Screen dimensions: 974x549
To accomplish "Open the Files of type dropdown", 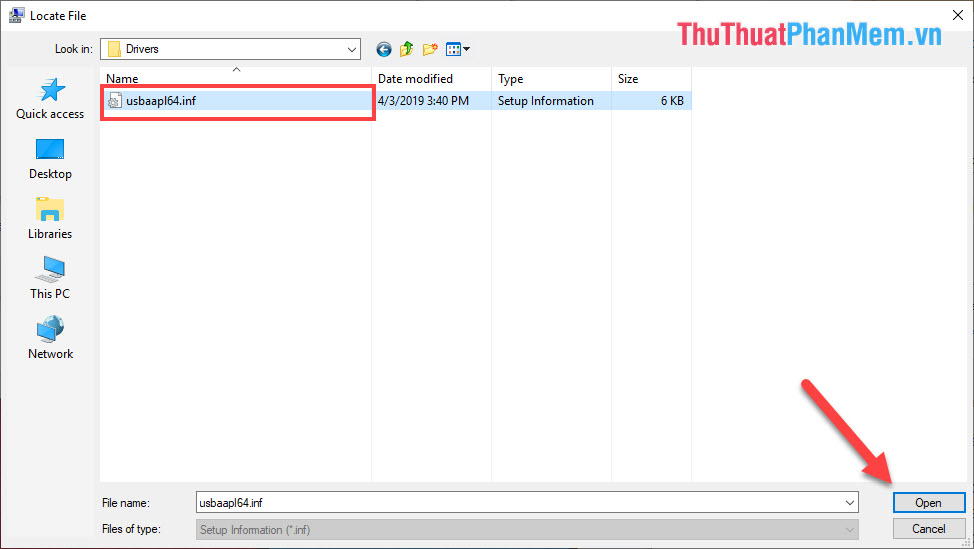I will (850, 530).
